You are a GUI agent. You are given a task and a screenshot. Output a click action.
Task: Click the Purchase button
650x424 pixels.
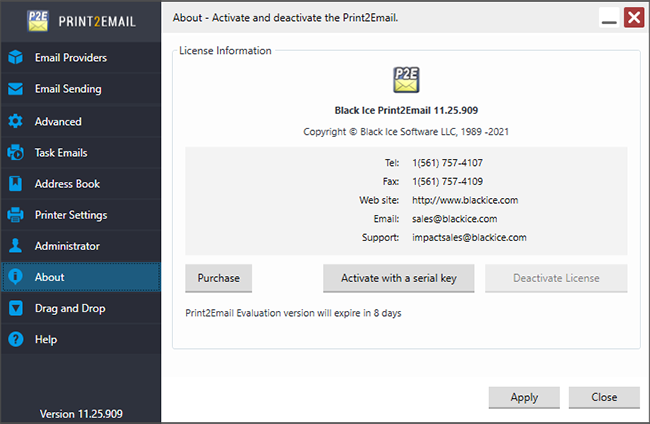[218, 278]
